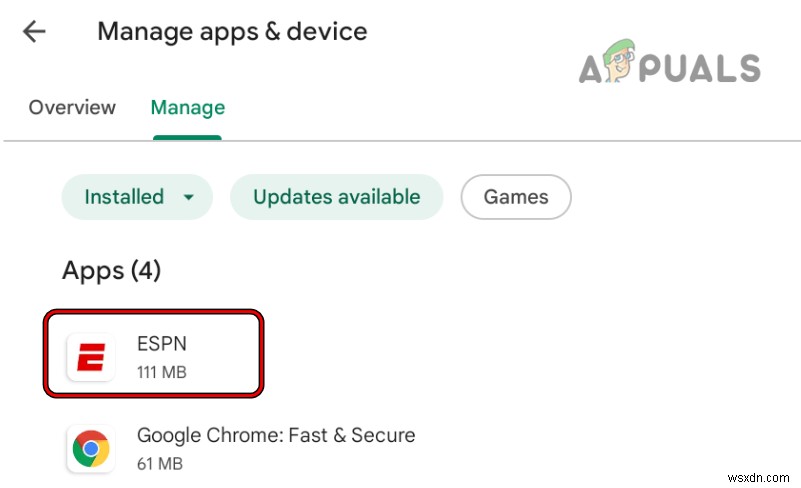
Task: Open the Installed filter chip label
Action: (124, 197)
